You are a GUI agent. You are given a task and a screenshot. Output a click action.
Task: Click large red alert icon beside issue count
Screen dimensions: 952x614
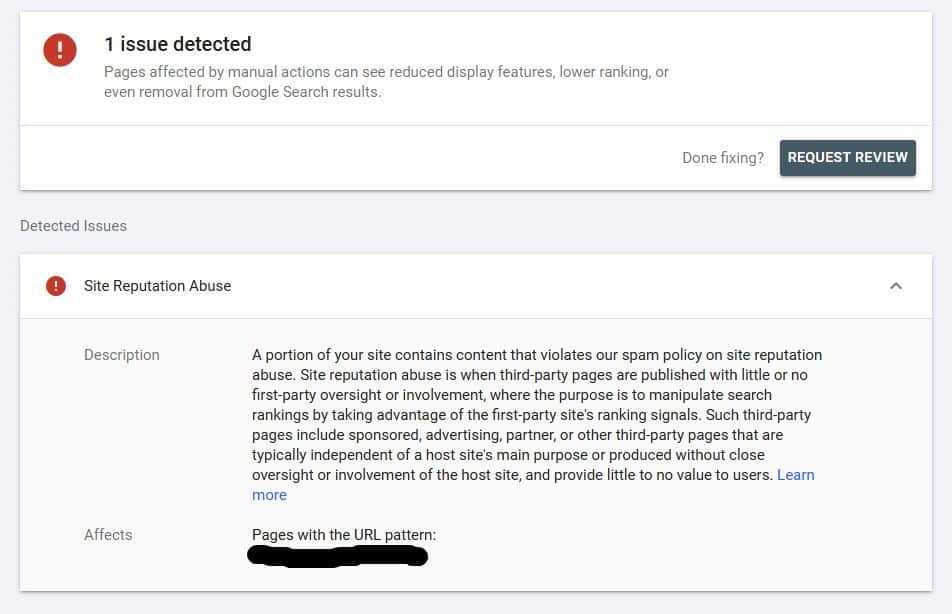point(60,50)
